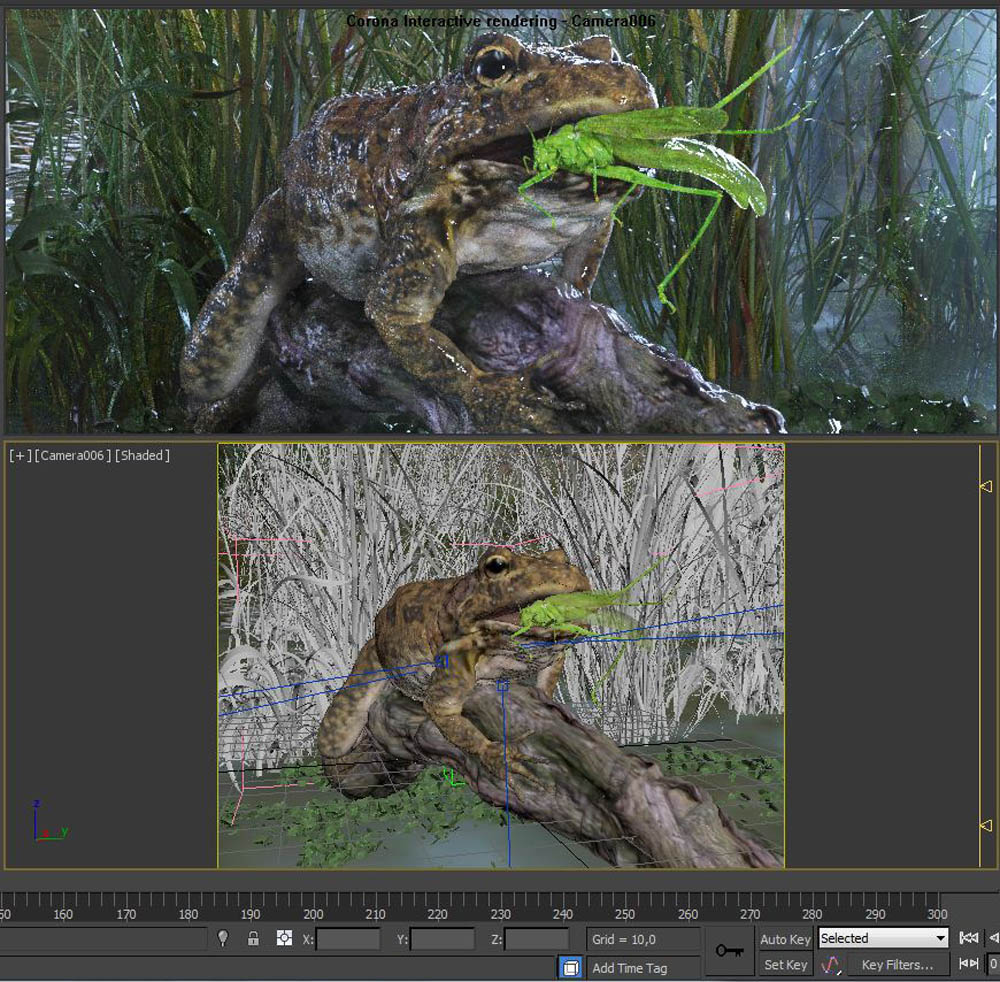Screen dimensions: 1000x982
Task: Enable Set Key animation mode
Action: point(785,965)
